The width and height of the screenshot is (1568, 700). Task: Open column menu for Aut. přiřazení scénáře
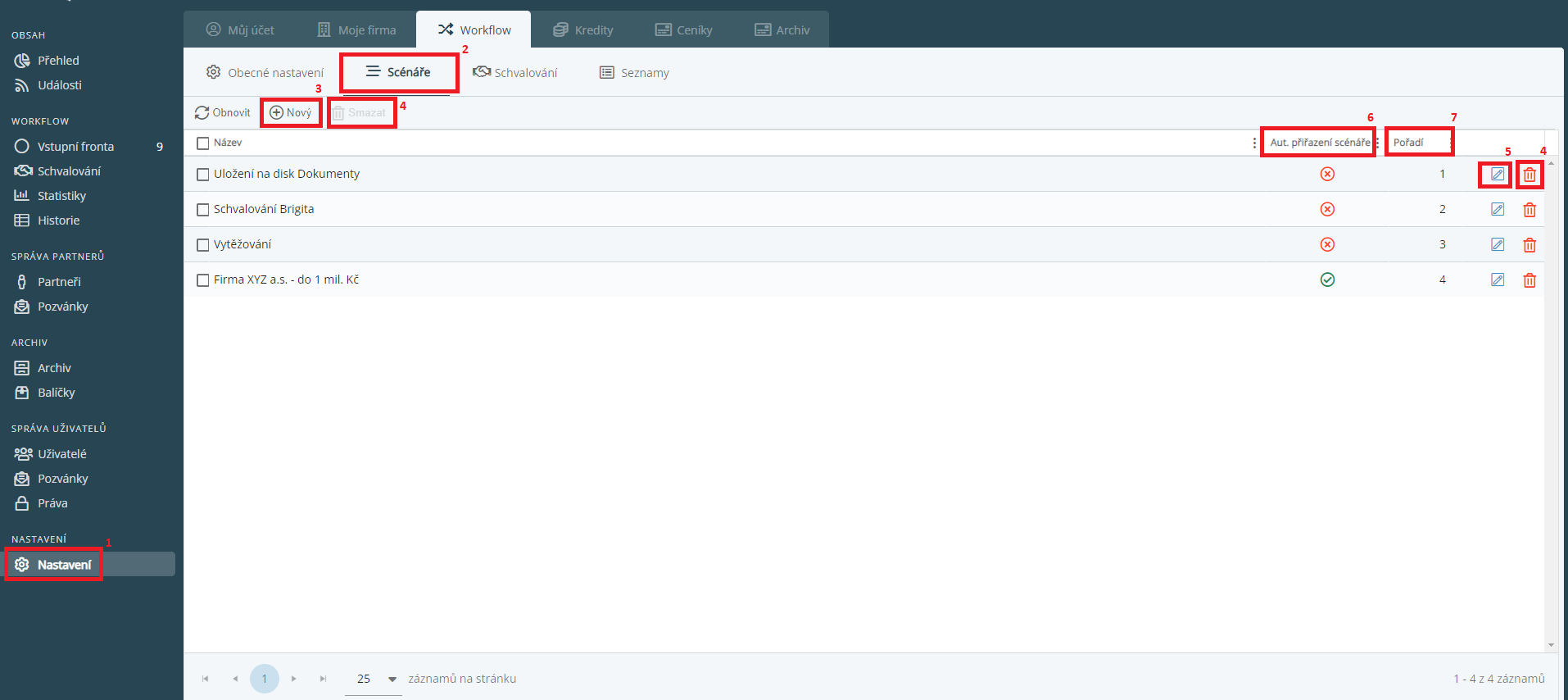(1377, 143)
